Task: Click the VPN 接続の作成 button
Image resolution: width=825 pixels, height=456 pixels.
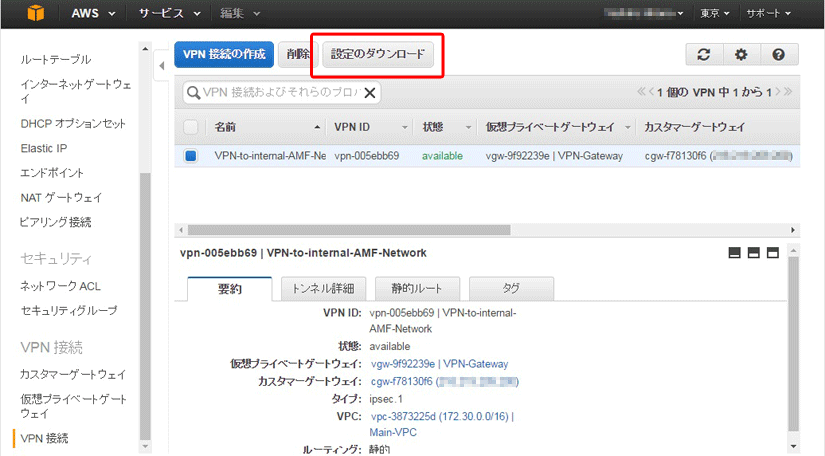Action: tap(224, 55)
